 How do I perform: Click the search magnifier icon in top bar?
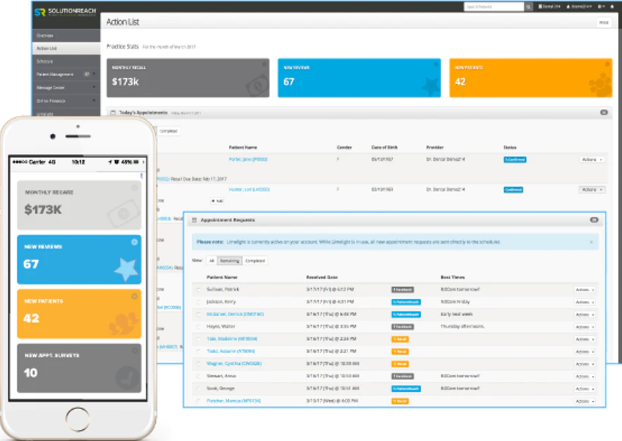pyautogui.click(x=528, y=7)
